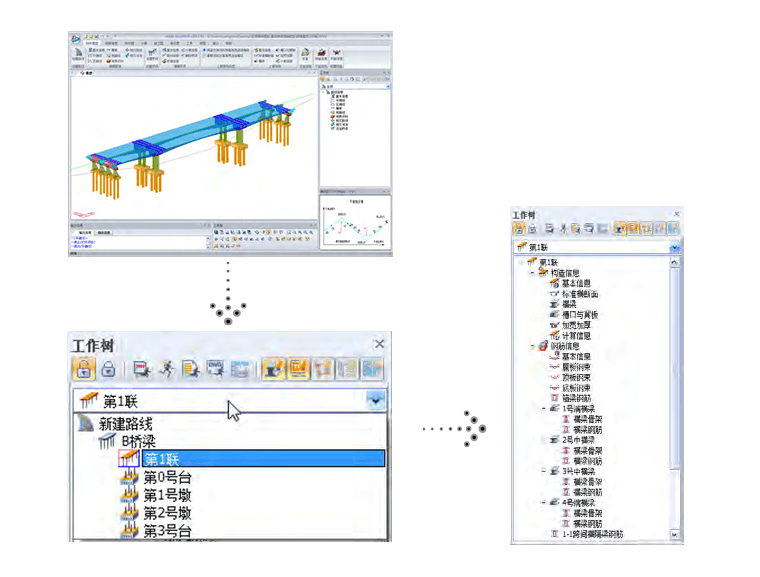Click the closed padlock icon in the right 工作树 toolbar
This screenshot has height=577, width=760.
(532, 228)
